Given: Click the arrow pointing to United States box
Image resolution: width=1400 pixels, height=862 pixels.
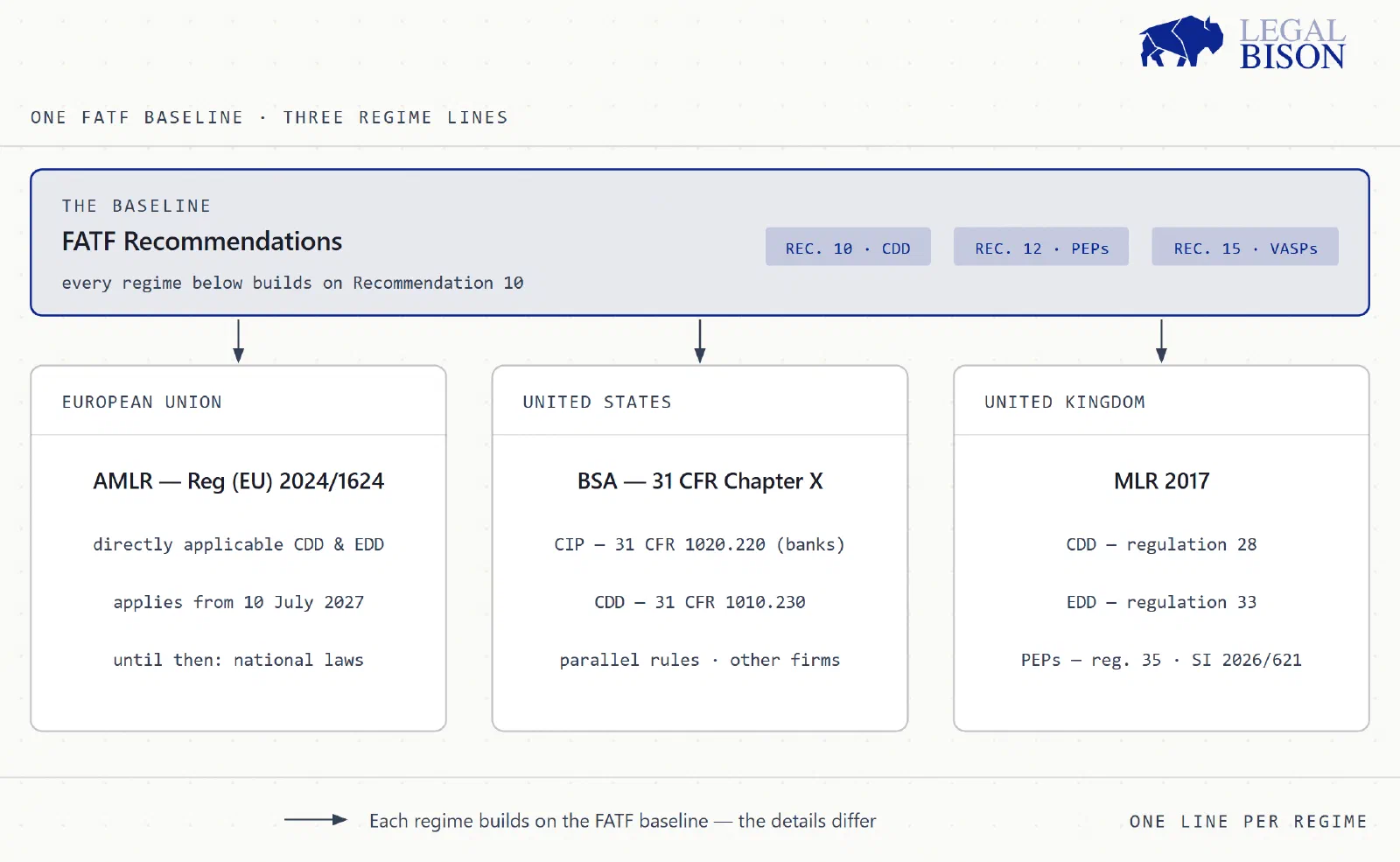Looking at the screenshot, I should coord(700,341).
